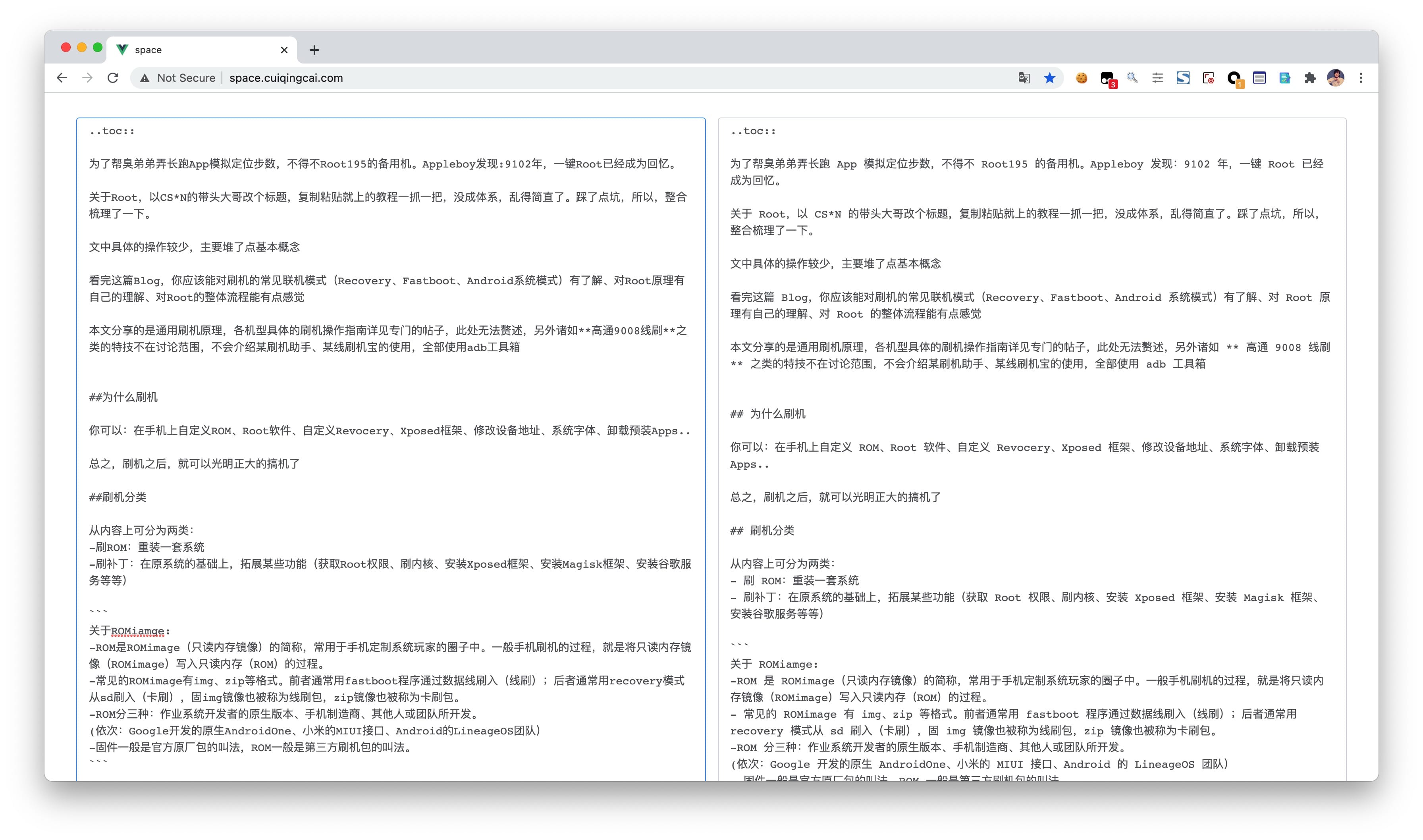Open the Chrome three-dot menu
The image size is (1423, 840).
(x=1361, y=78)
